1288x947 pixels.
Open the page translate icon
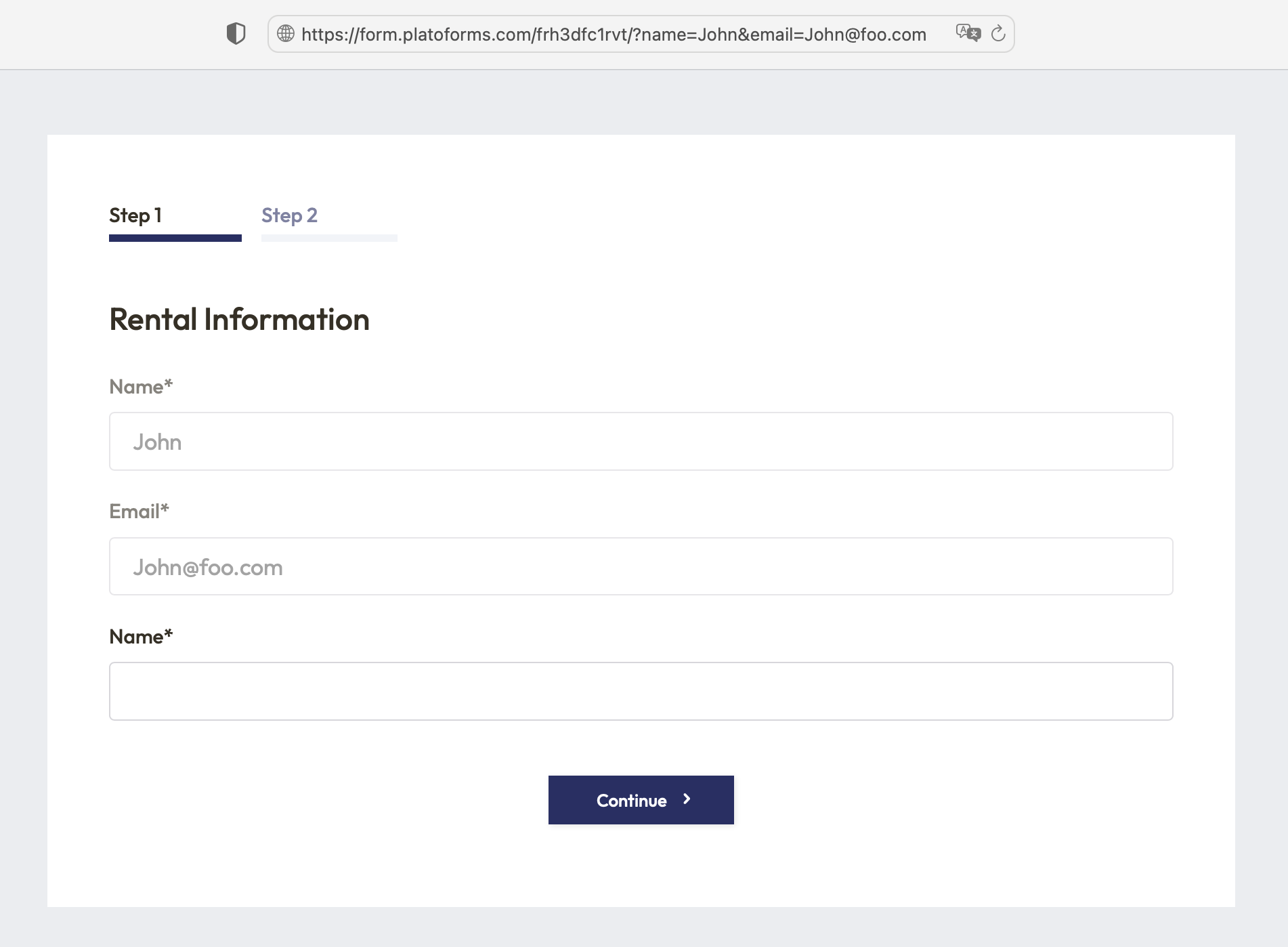point(968,33)
